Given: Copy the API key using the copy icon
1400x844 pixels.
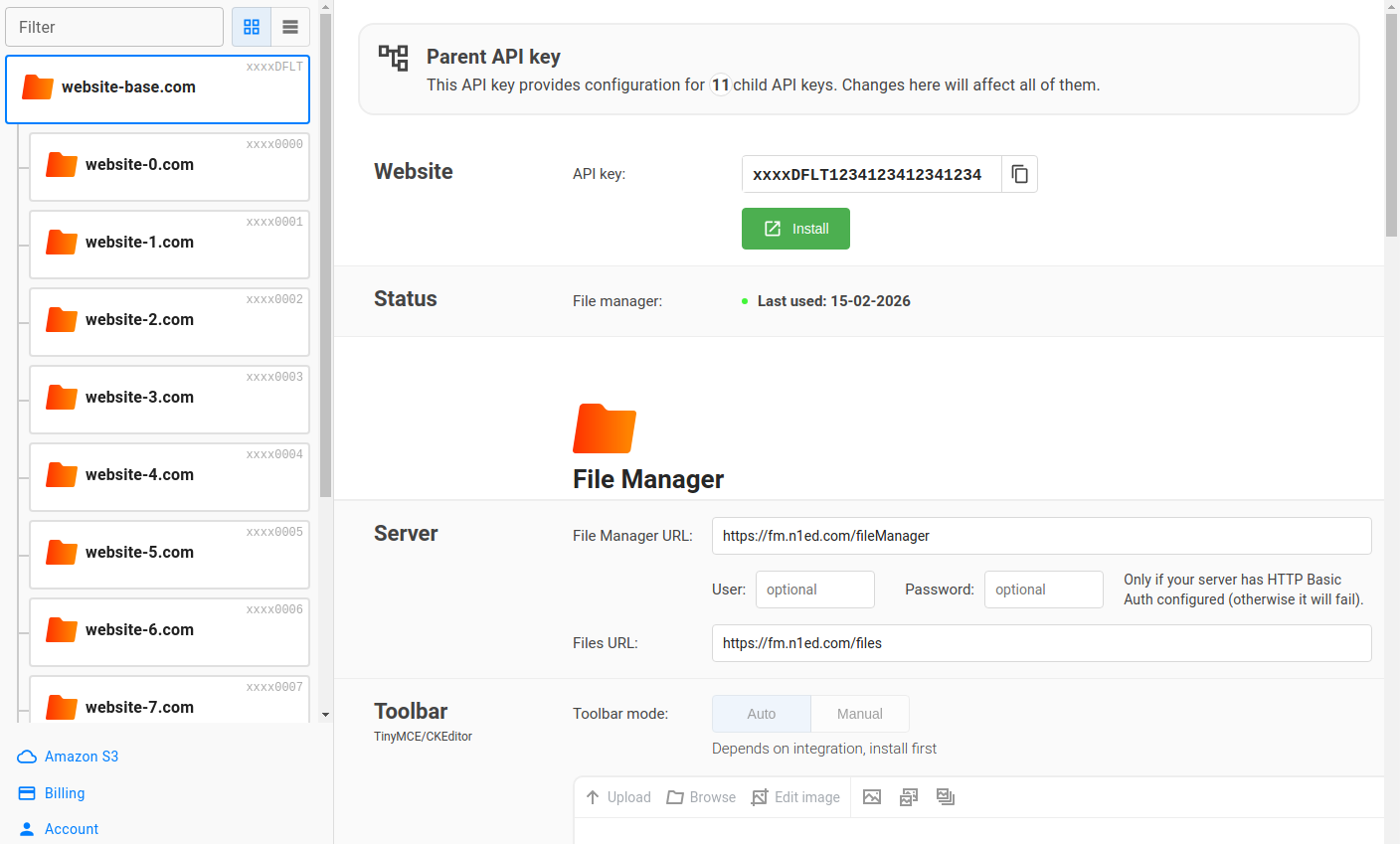Looking at the screenshot, I should pyautogui.click(x=1019, y=173).
